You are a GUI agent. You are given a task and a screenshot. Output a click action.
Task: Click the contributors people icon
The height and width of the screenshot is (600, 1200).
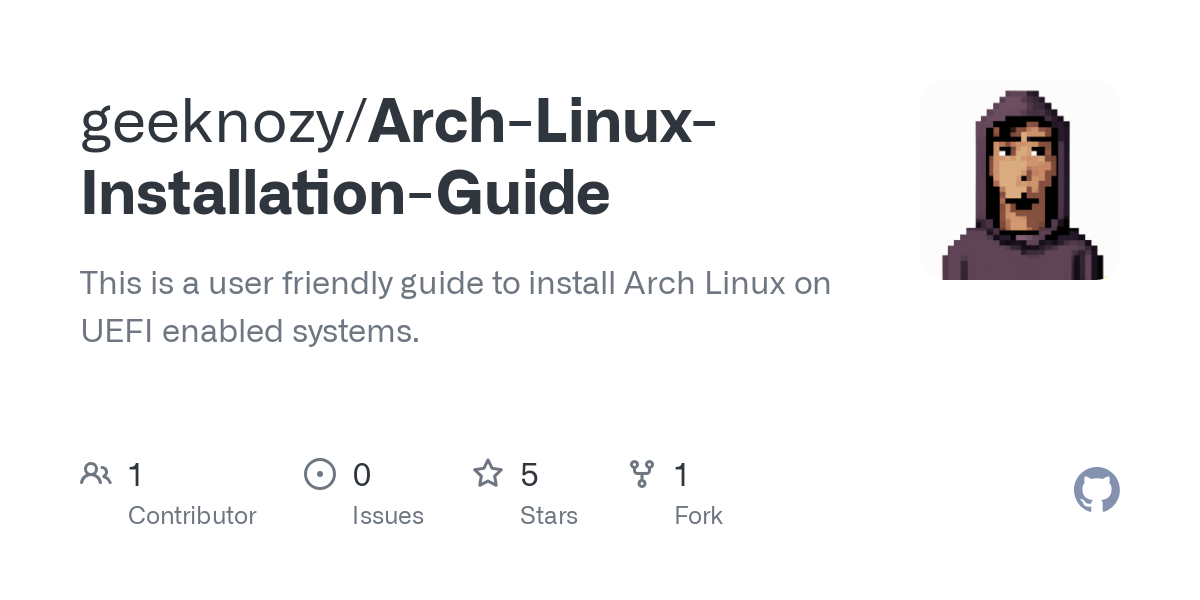(x=96, y=473)
